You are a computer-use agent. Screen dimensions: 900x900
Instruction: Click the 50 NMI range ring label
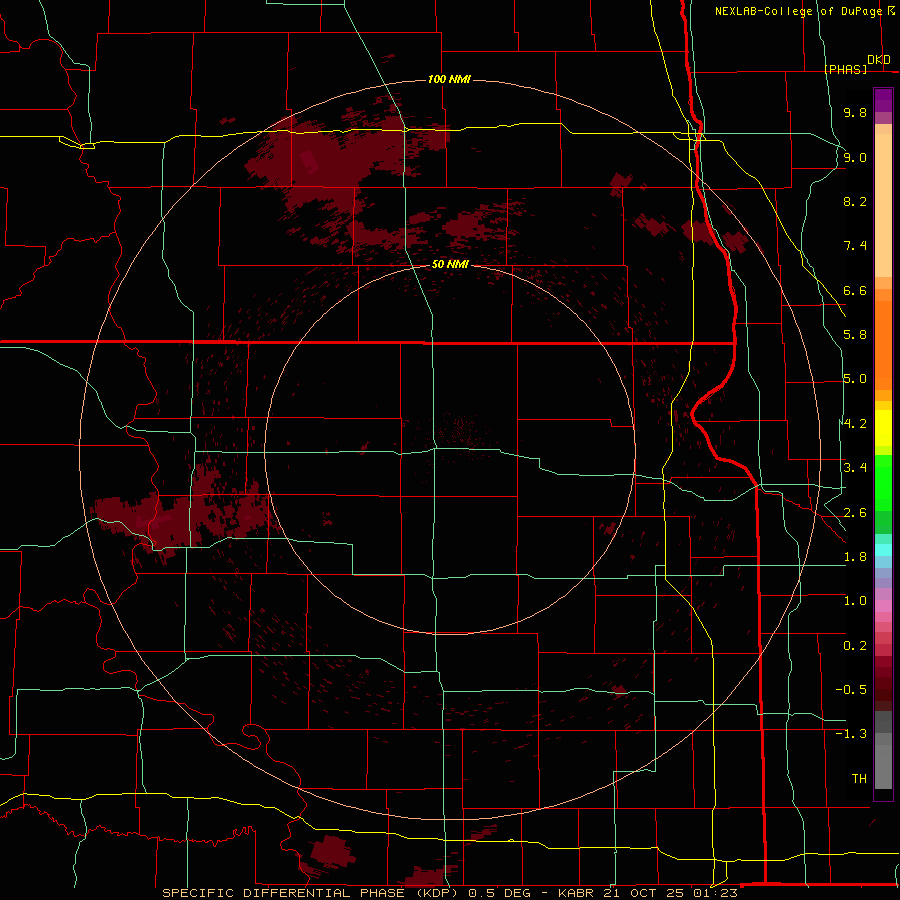(450, 264)
